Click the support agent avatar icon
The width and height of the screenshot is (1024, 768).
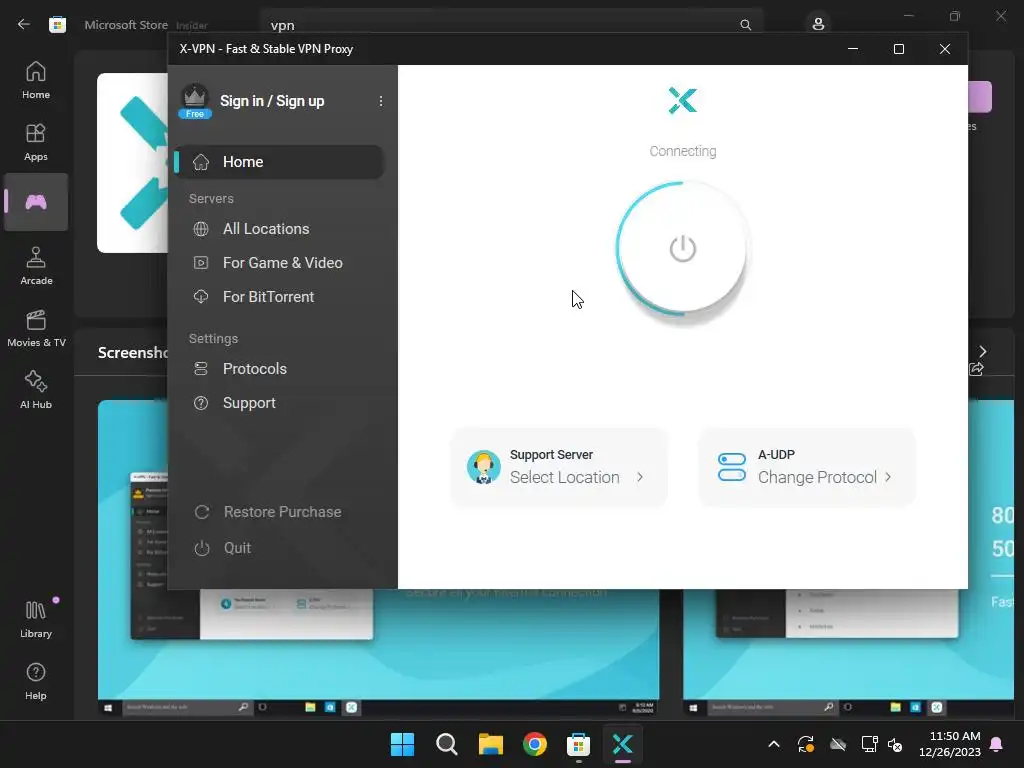pos(483,467)
